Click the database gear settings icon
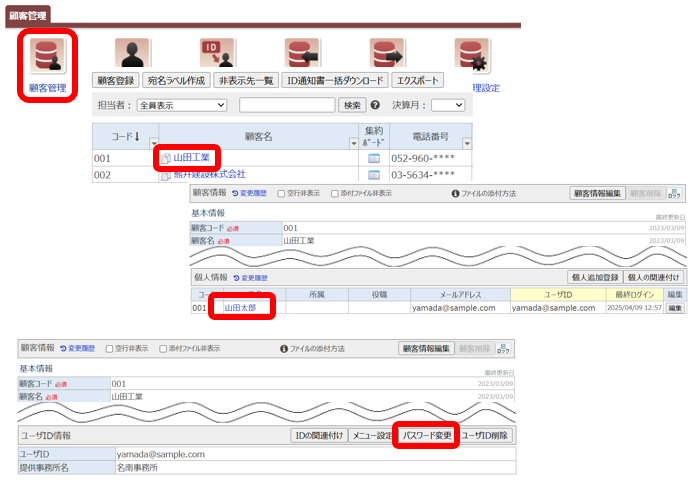699x488 pixels. (x=472, y=56)
